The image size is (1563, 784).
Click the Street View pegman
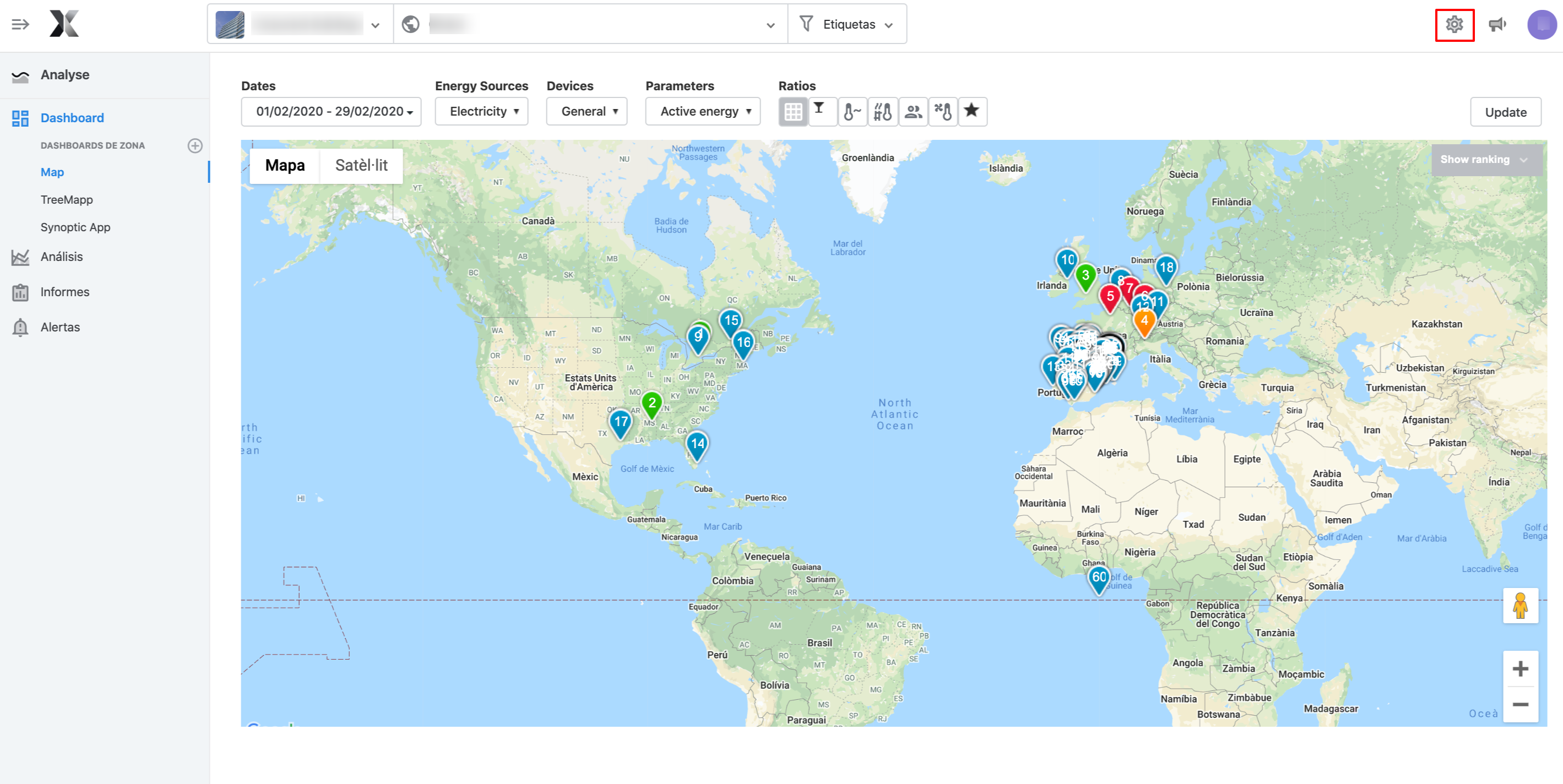tap(1521, 606)
